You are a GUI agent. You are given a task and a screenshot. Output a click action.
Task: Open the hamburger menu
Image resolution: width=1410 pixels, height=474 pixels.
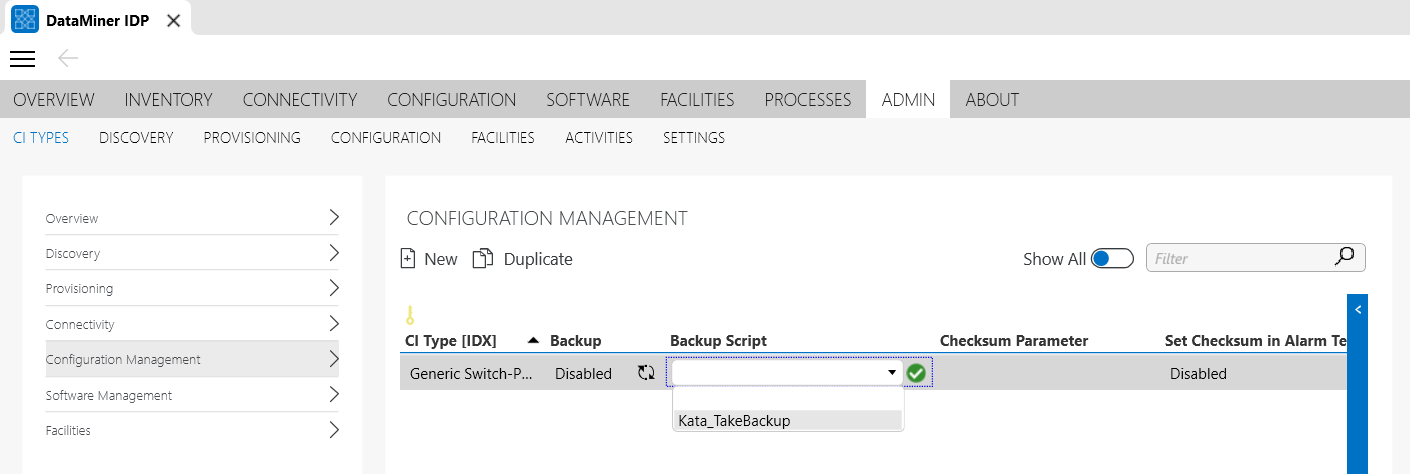(x=22, y=59)
